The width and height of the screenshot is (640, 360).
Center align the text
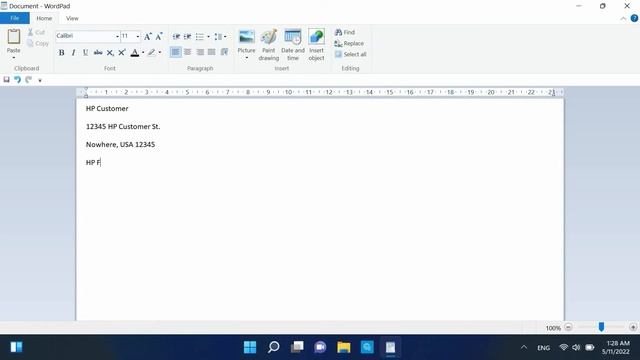[x=187, y=52]
